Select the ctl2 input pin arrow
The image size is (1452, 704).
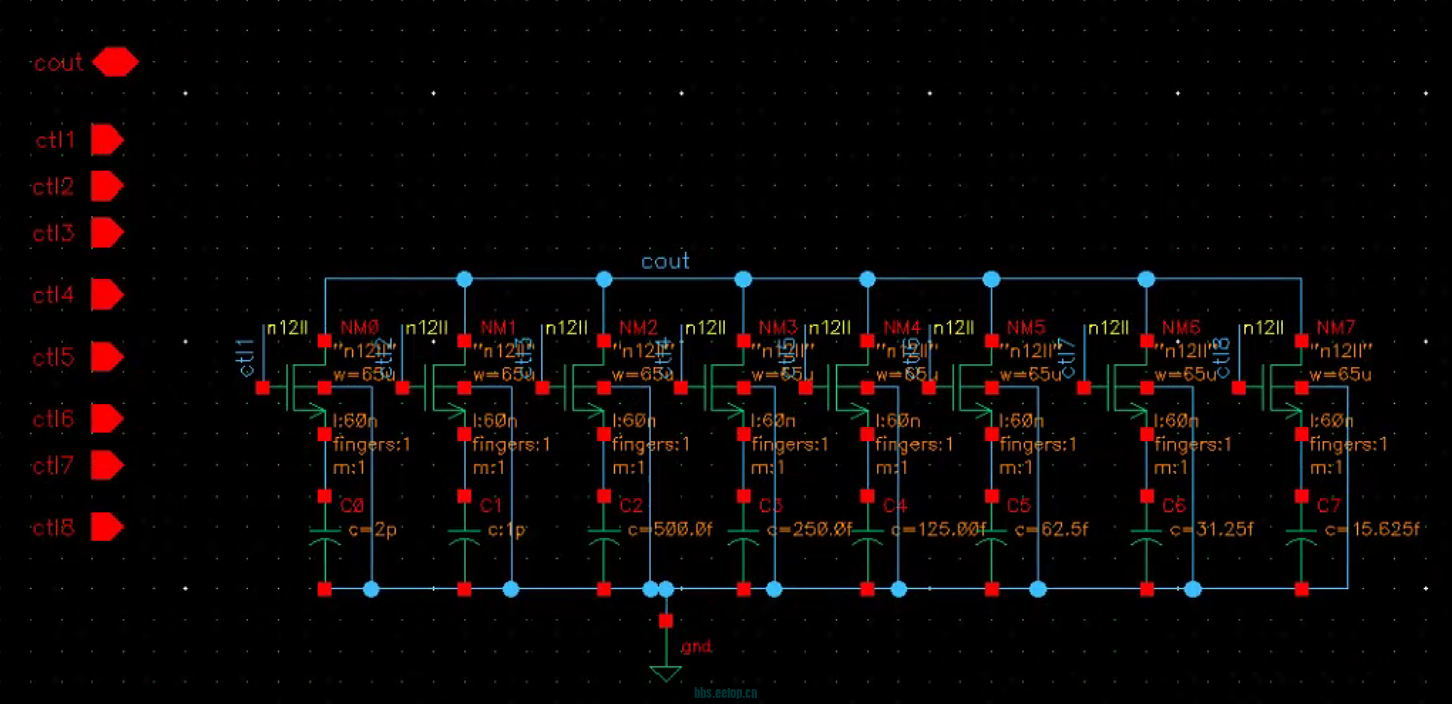(107, 186)
